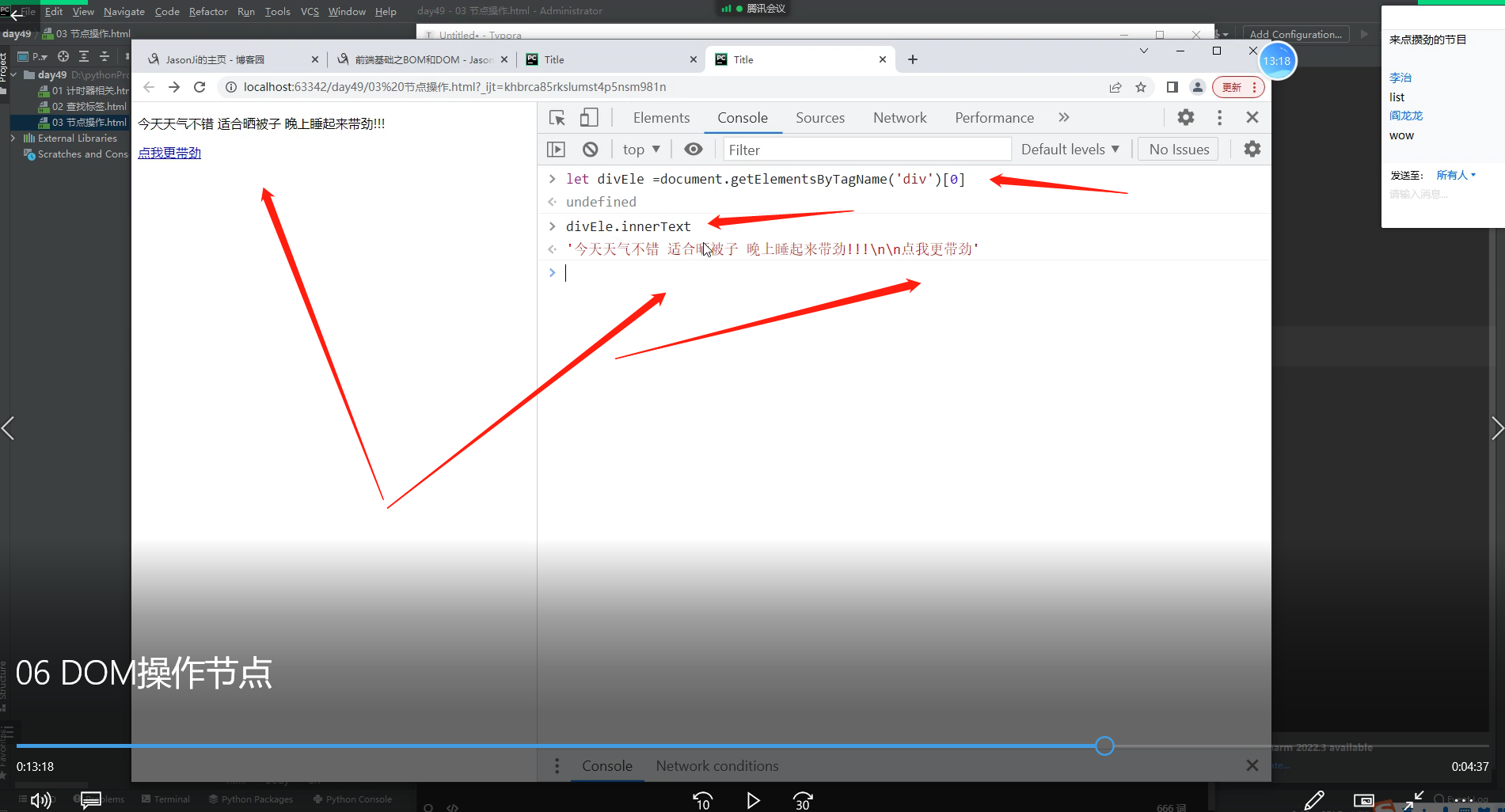Click the locate-file target icon in Project panel
The image size is (1505, 812).
coord(63,56)
